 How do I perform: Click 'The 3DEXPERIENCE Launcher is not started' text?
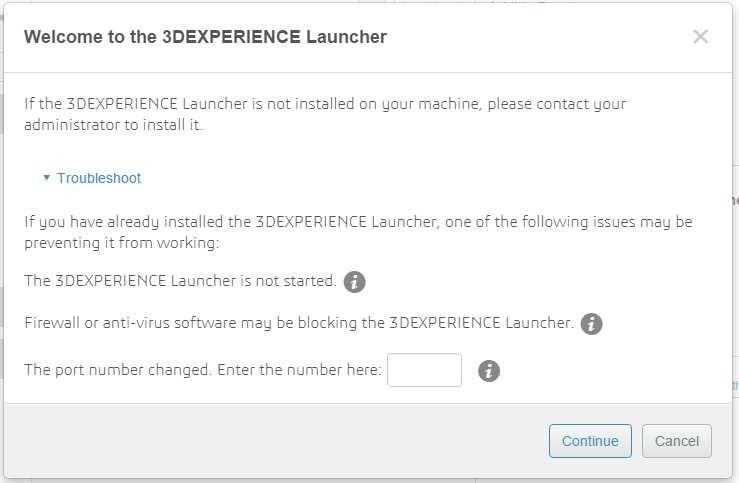tap(180, 281)
